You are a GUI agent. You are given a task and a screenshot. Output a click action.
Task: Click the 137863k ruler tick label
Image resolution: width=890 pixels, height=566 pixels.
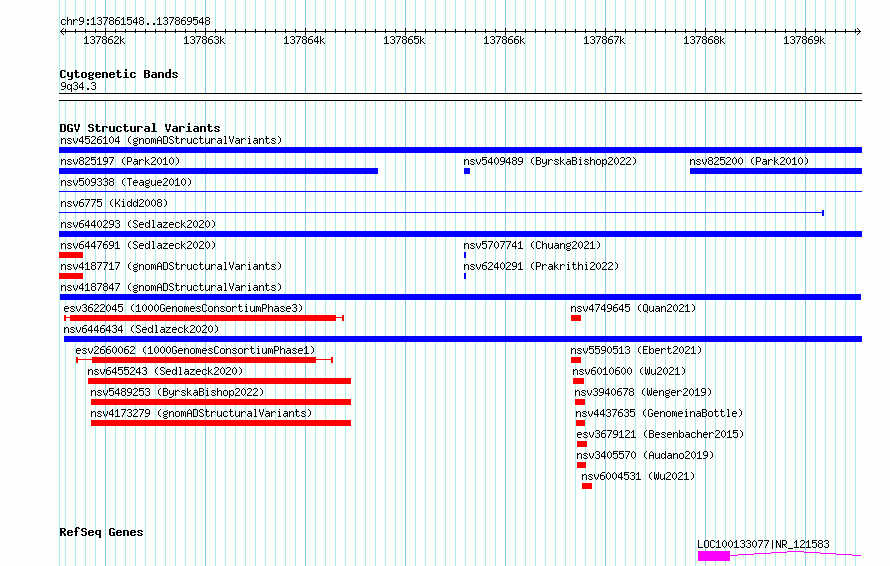pos(204,40)
